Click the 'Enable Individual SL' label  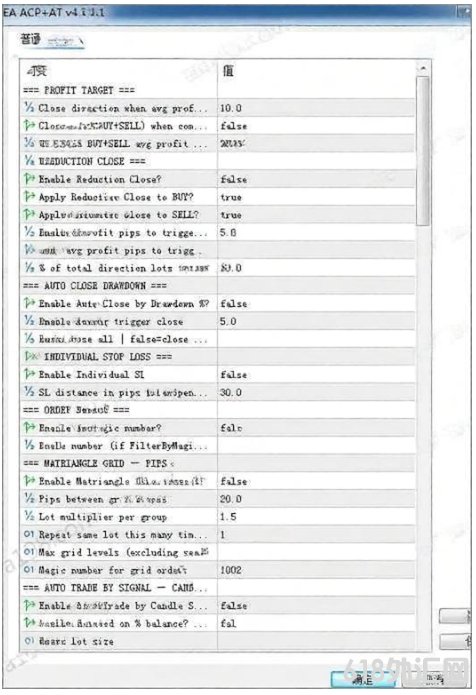click(91, 375)
